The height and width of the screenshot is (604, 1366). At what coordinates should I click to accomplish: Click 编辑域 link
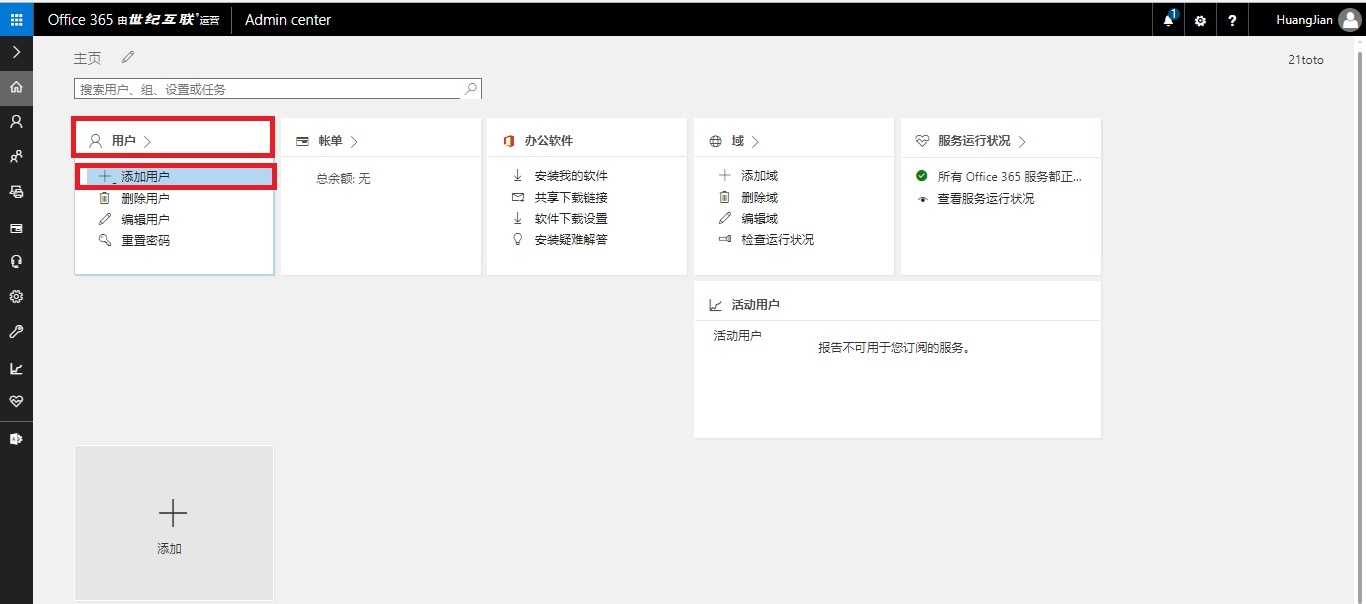759,218
